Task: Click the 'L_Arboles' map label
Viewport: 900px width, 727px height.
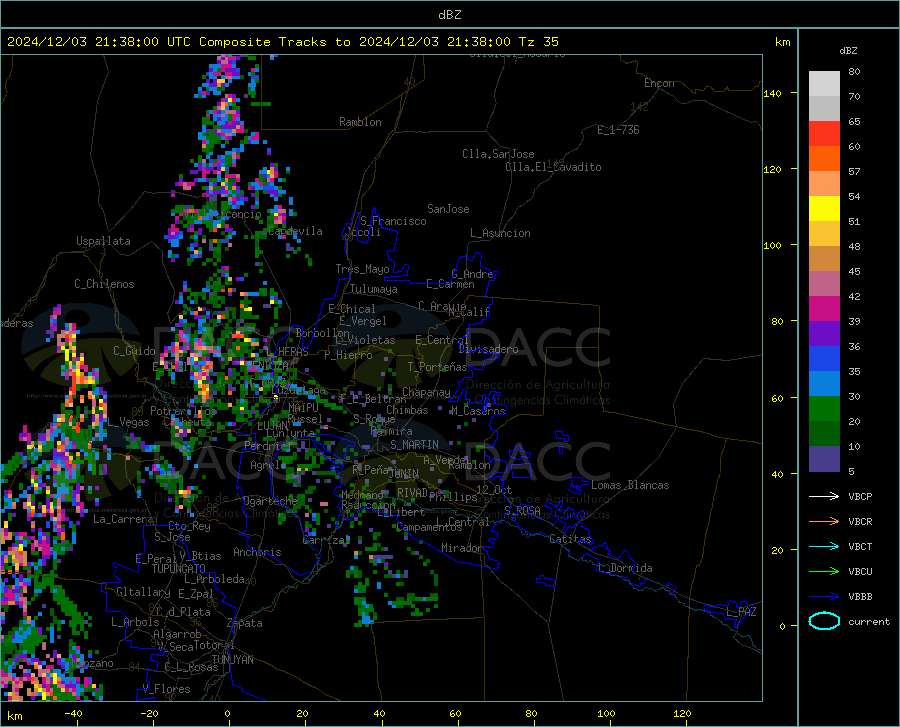Action: pos(135,622)
